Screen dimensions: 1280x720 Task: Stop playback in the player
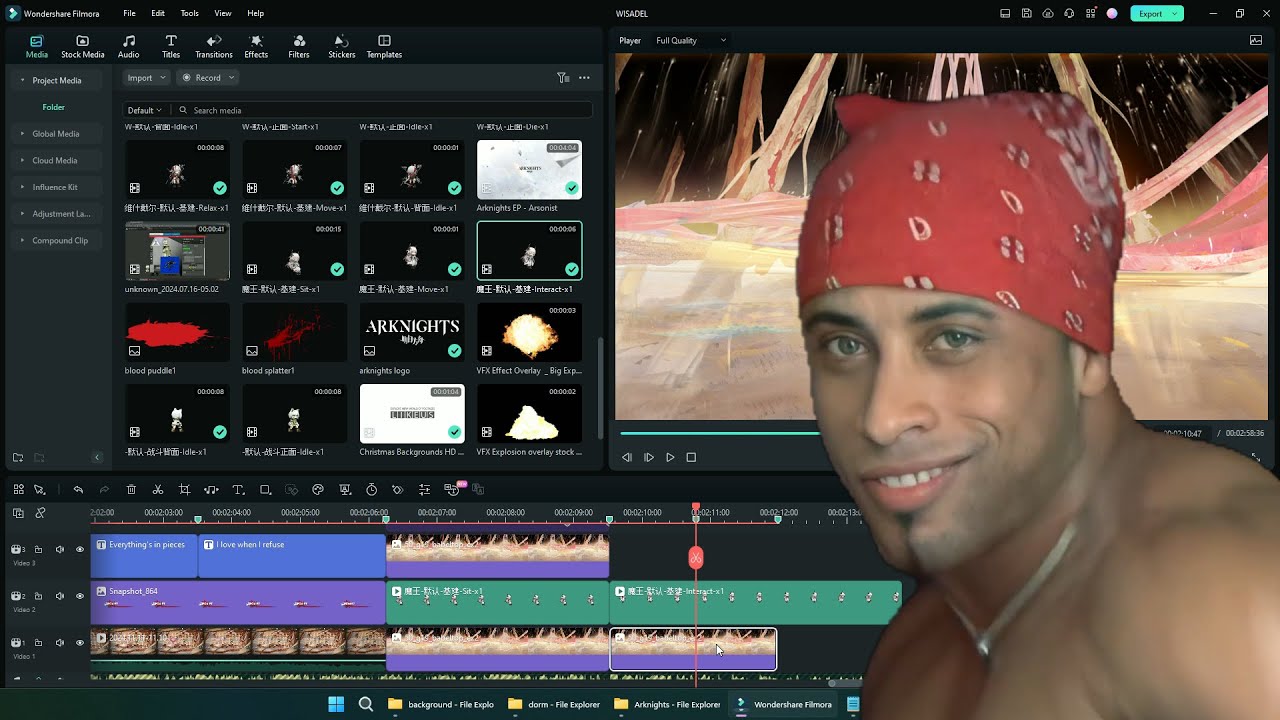[691, 457]
